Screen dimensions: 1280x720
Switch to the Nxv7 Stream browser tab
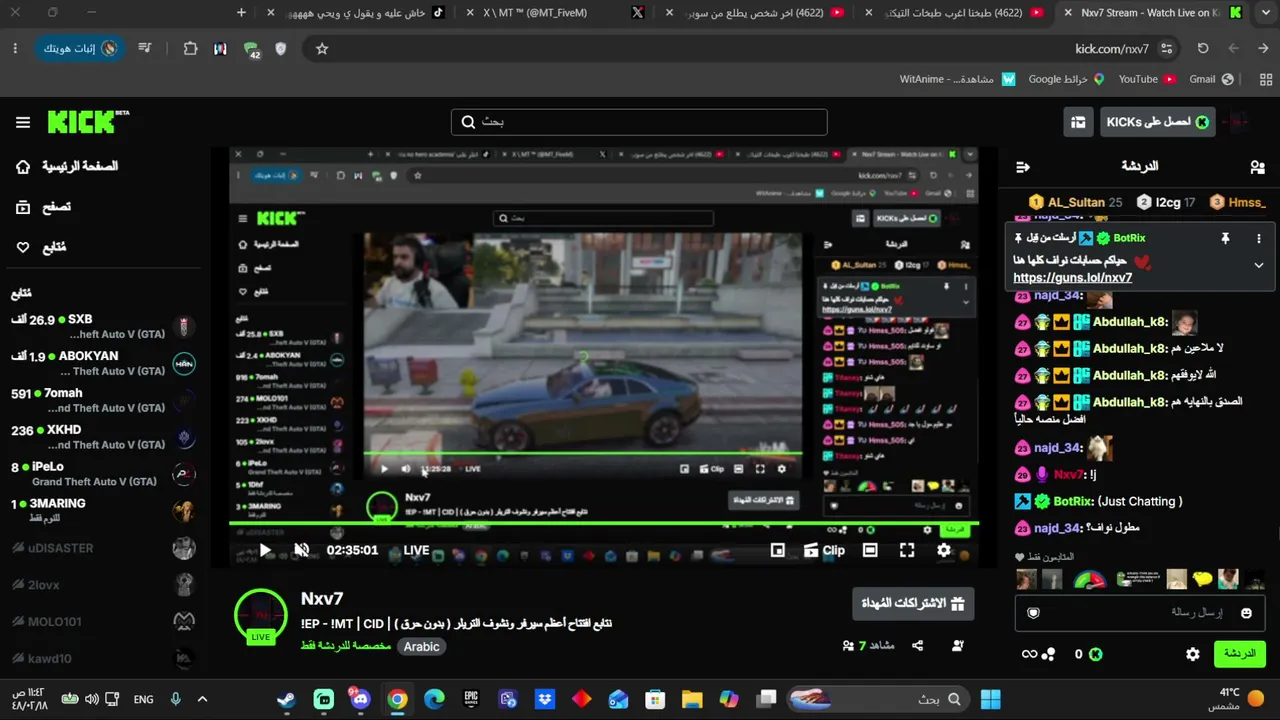[x=1150, y=13]
